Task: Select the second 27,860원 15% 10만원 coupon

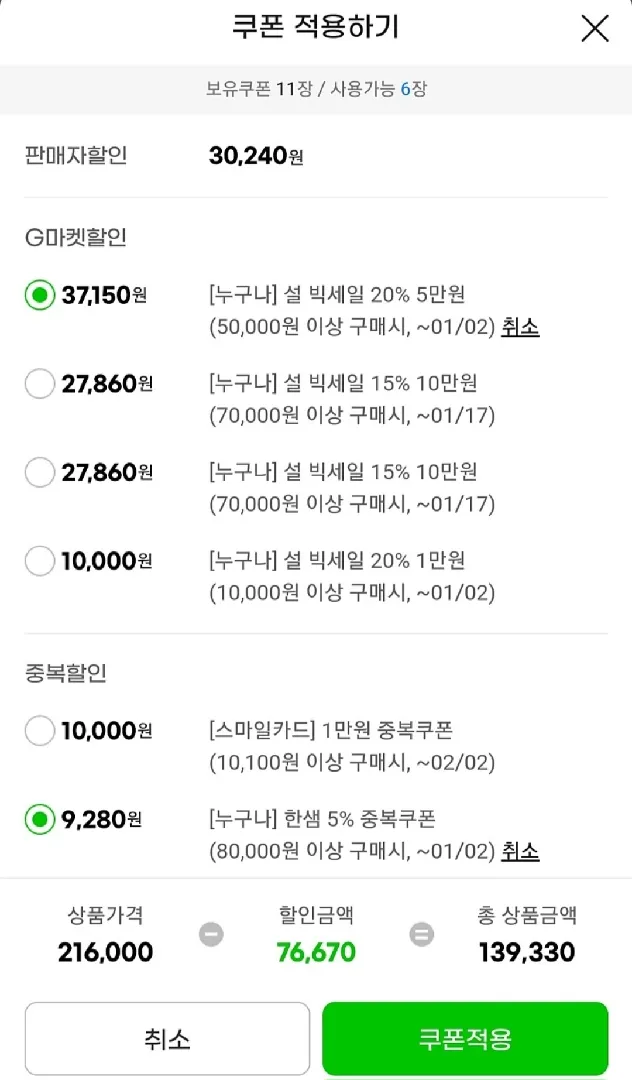Action: (x=40, y=472)
